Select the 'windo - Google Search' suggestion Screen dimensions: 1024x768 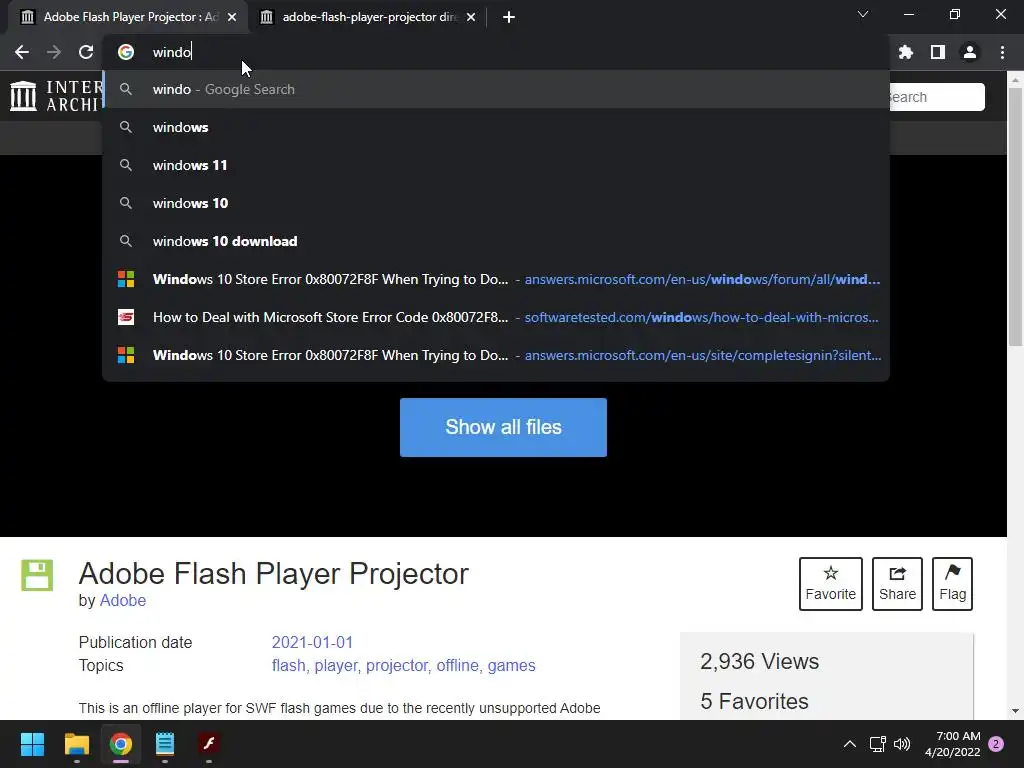(496, 89)
